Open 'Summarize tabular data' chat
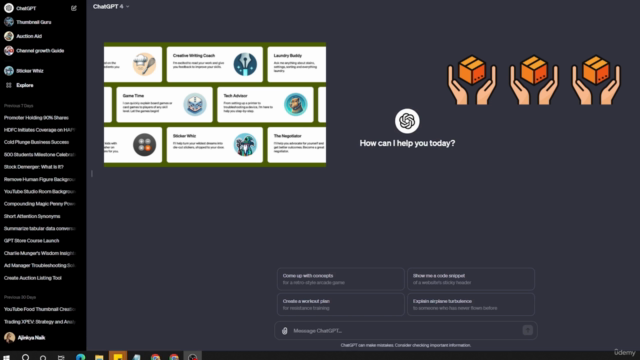This screenshot has width=640, height=360. click(x=40, y=229)
